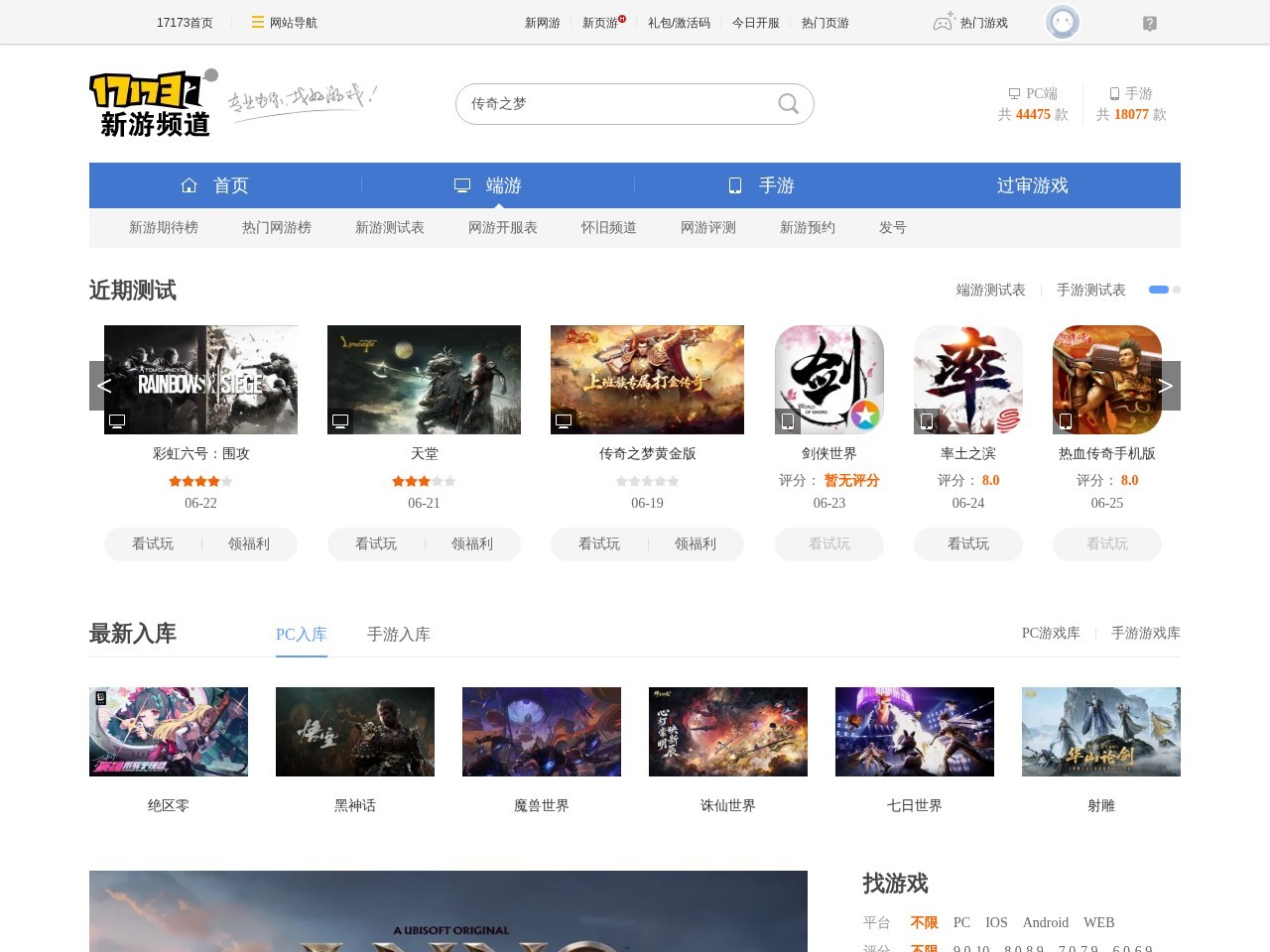The image size is (1270, 952).
Task: Click the user avatar icon in top bar
Action: pyautogui.click(x=1063, y=22)
